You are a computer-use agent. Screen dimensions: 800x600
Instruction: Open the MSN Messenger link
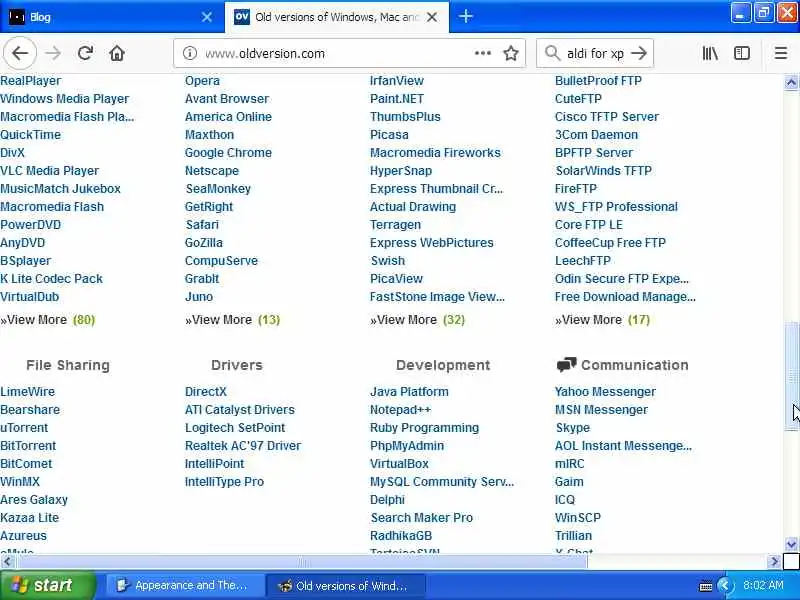pos(601,410)
